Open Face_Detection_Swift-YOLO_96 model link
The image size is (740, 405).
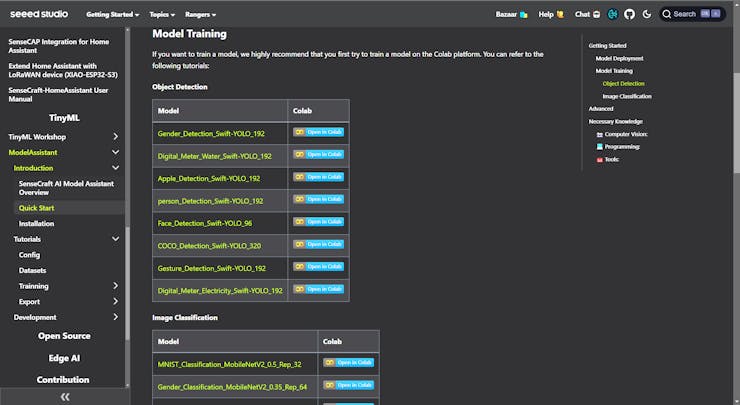coord(205,223)
